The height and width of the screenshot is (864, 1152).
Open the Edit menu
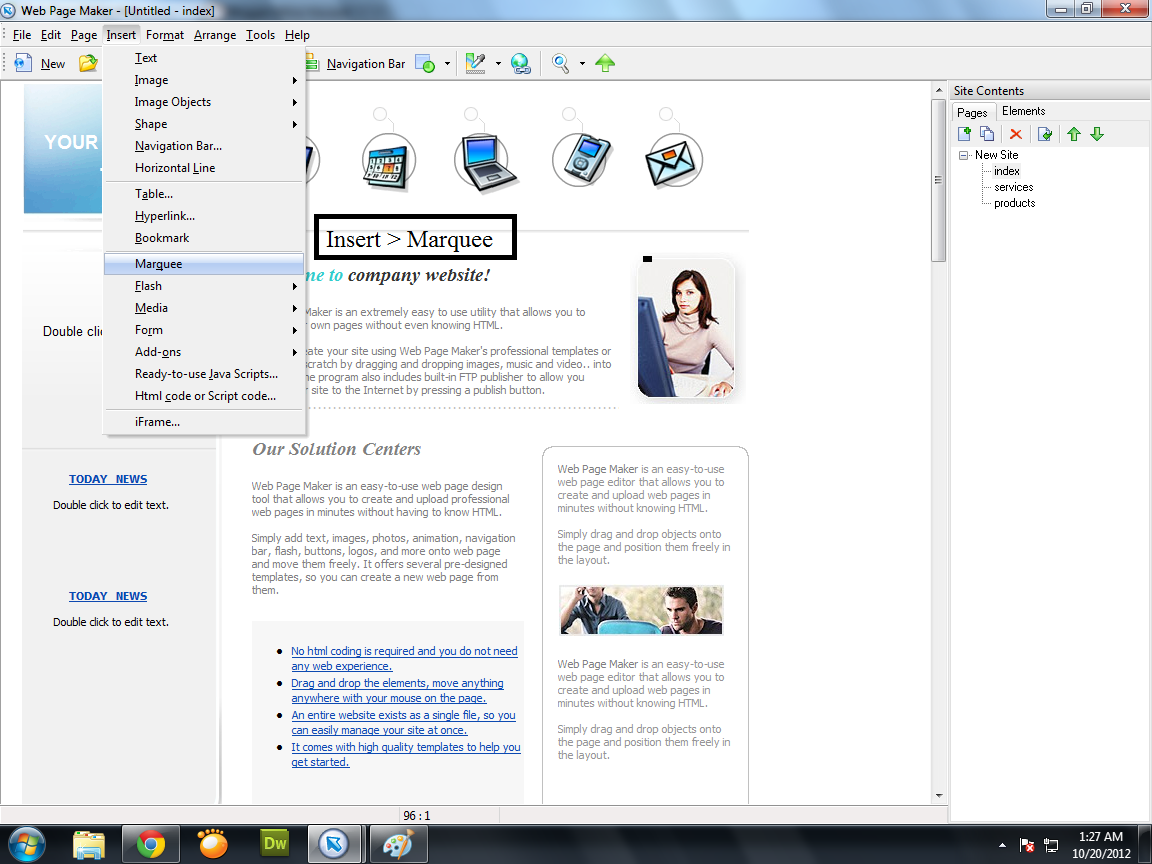pos(51,35)
